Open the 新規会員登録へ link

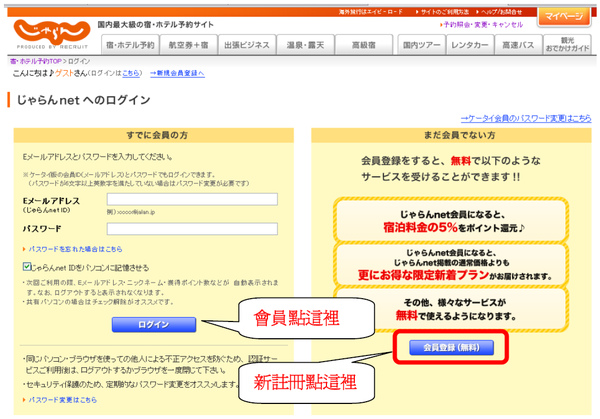tap(178, 73)
